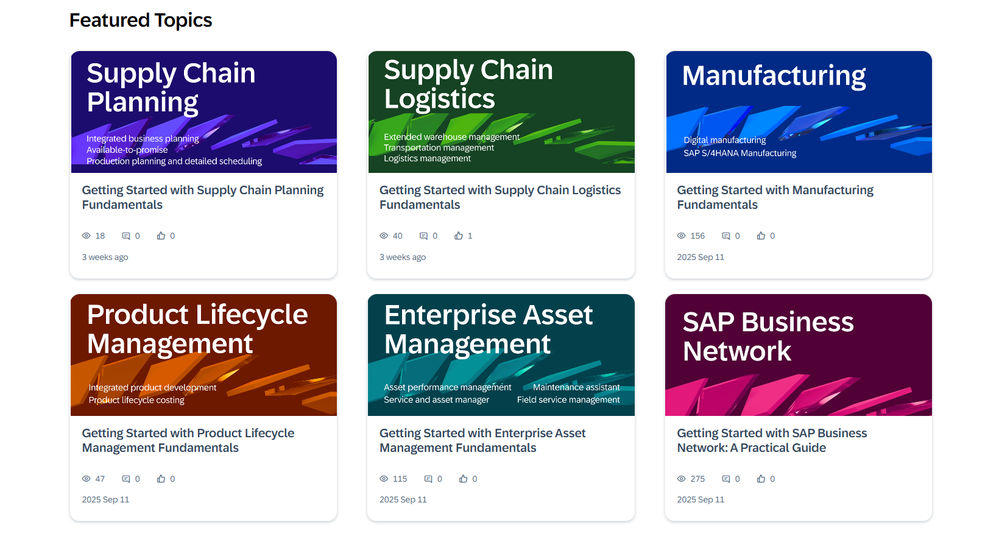Screen dimensions: 999x534
Task: Click comments icon on Enterprise Asset Management card
Action: point(428,479)
